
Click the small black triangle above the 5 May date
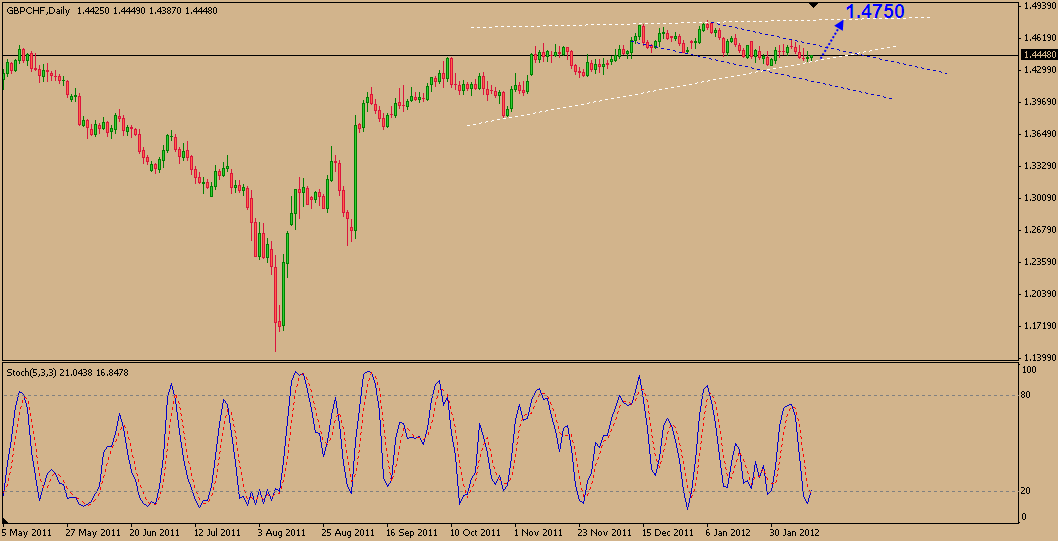(5, 520)
